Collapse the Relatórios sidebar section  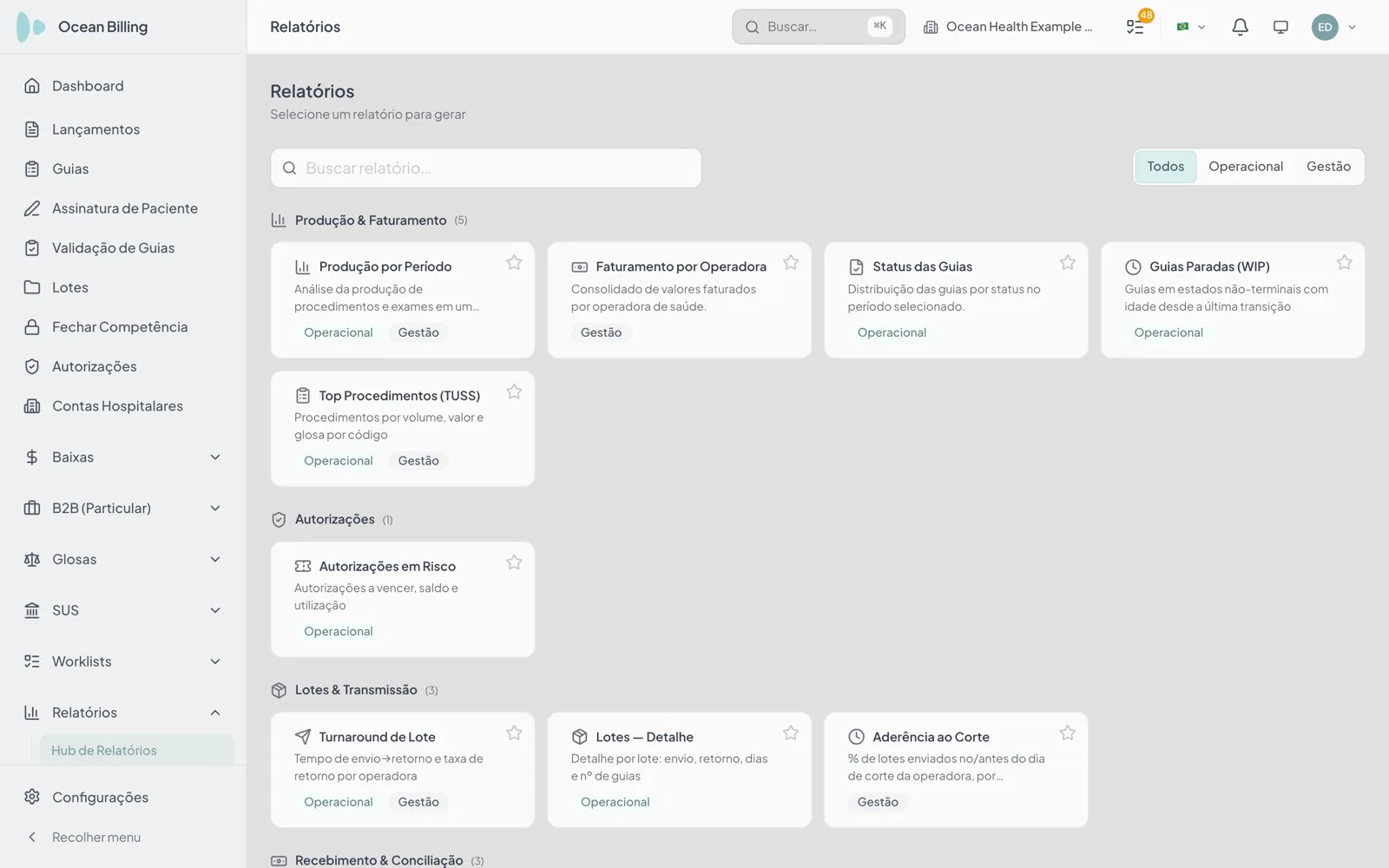coord(123,713)
